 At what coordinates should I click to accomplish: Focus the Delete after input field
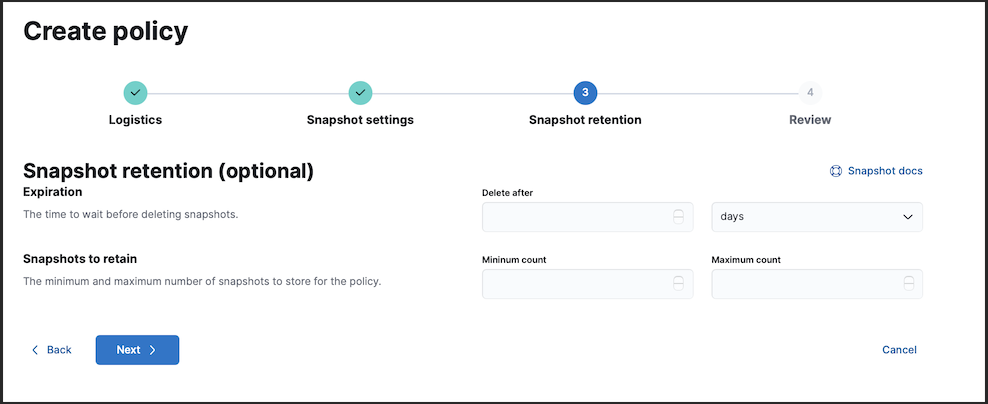point(587,216)
